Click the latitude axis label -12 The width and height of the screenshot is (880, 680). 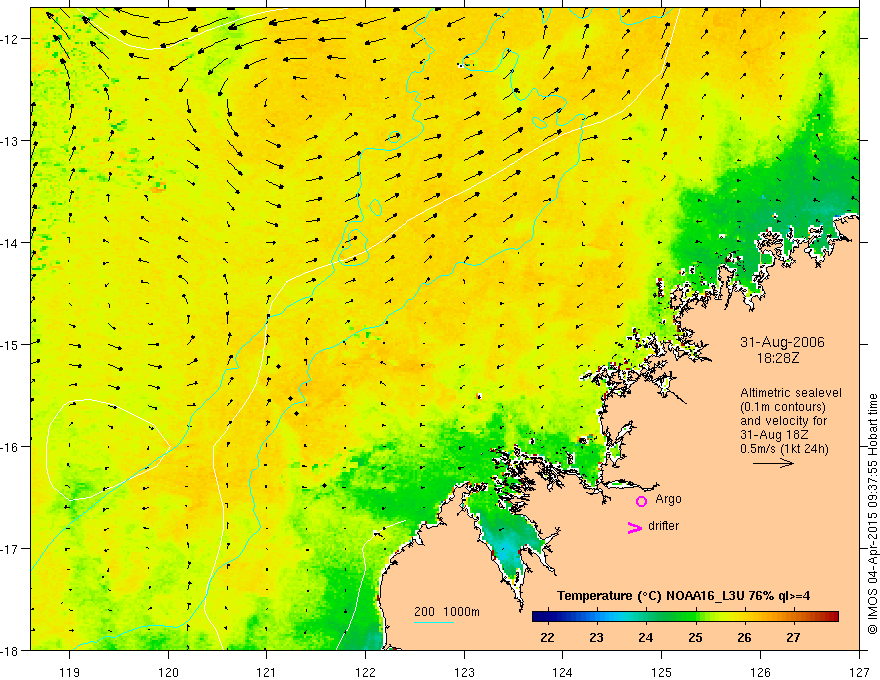(11, 39)
